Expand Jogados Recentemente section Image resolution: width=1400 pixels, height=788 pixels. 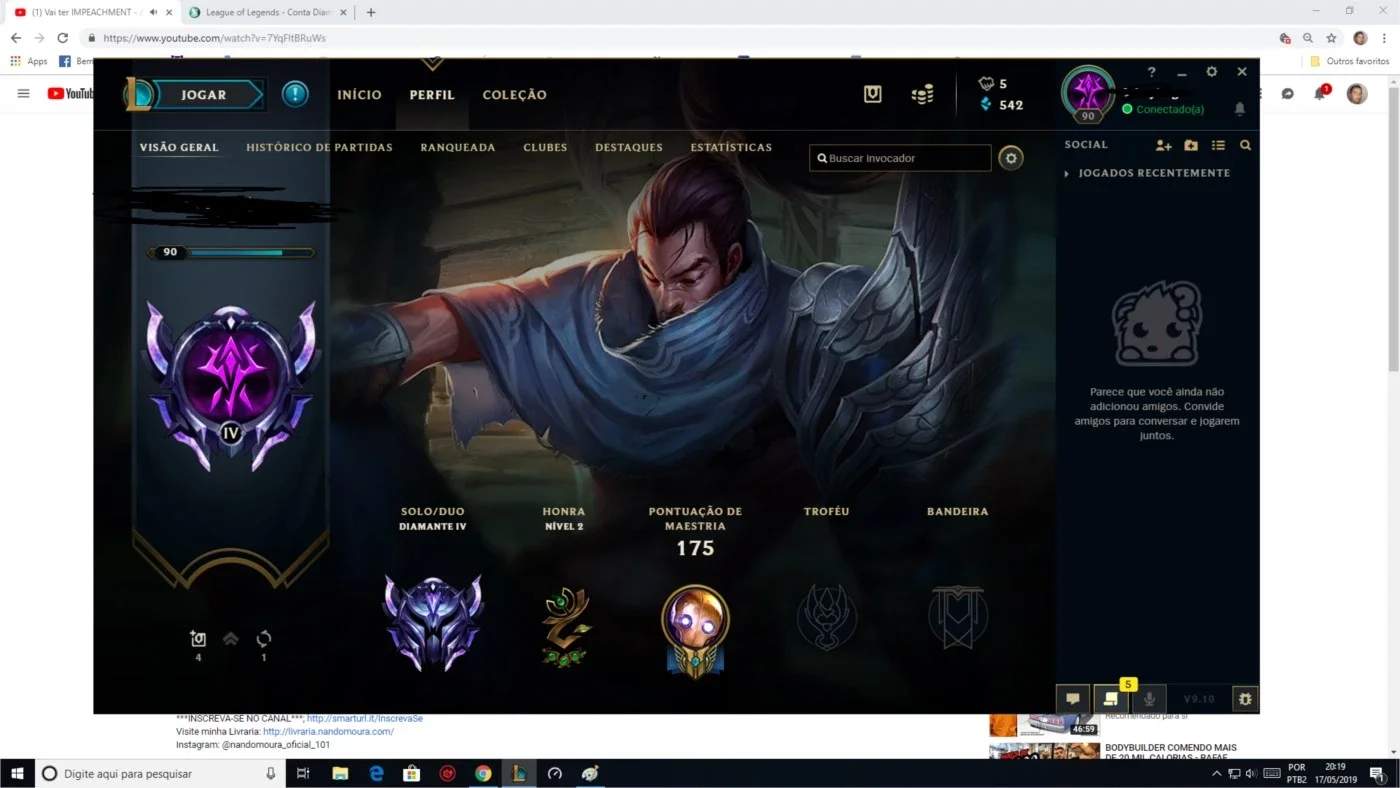(1148, 173)
